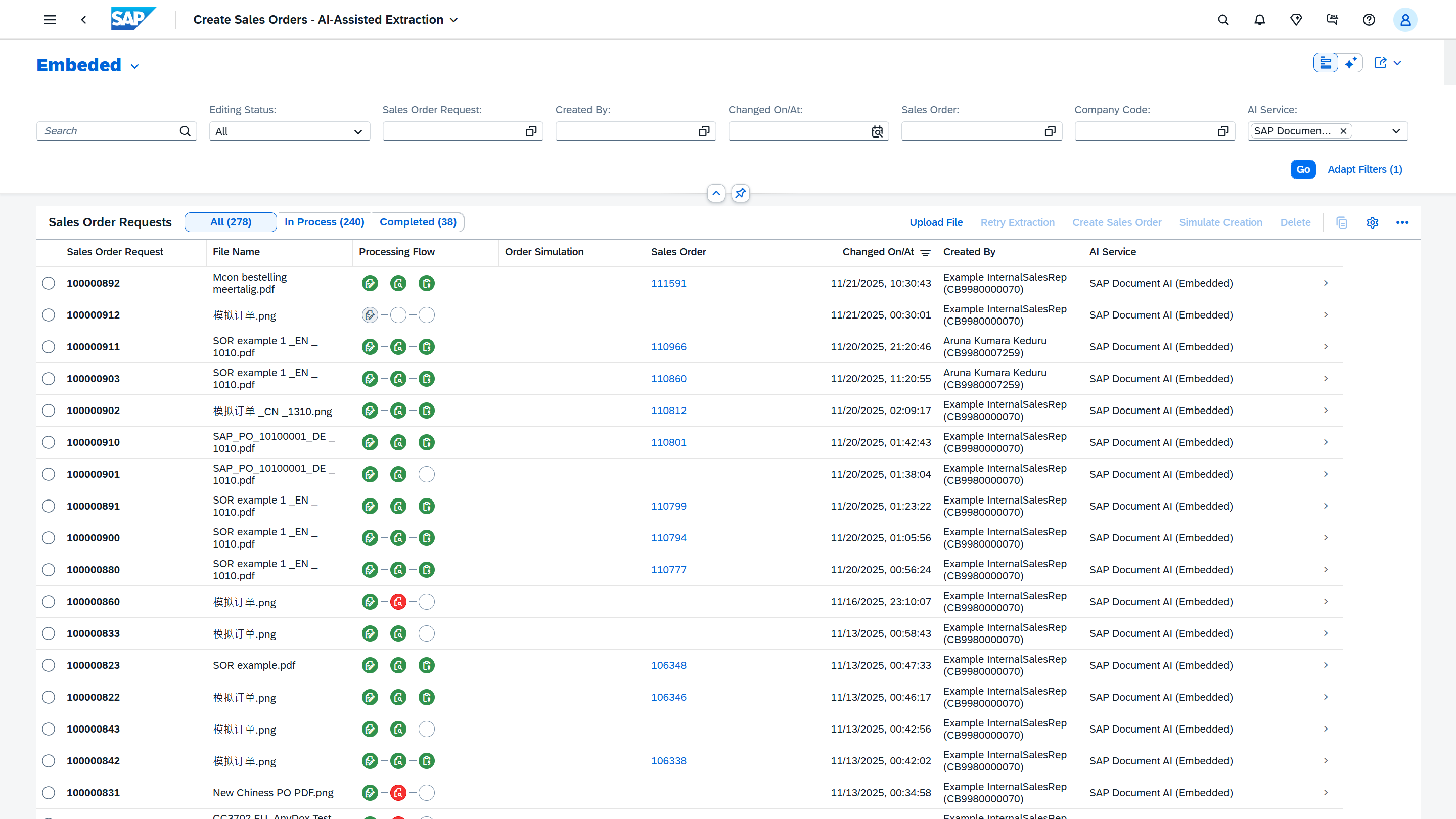This screenshot has width=1456, height=819.
Task: Open the help question mark icon
Action: [1369, 20]
